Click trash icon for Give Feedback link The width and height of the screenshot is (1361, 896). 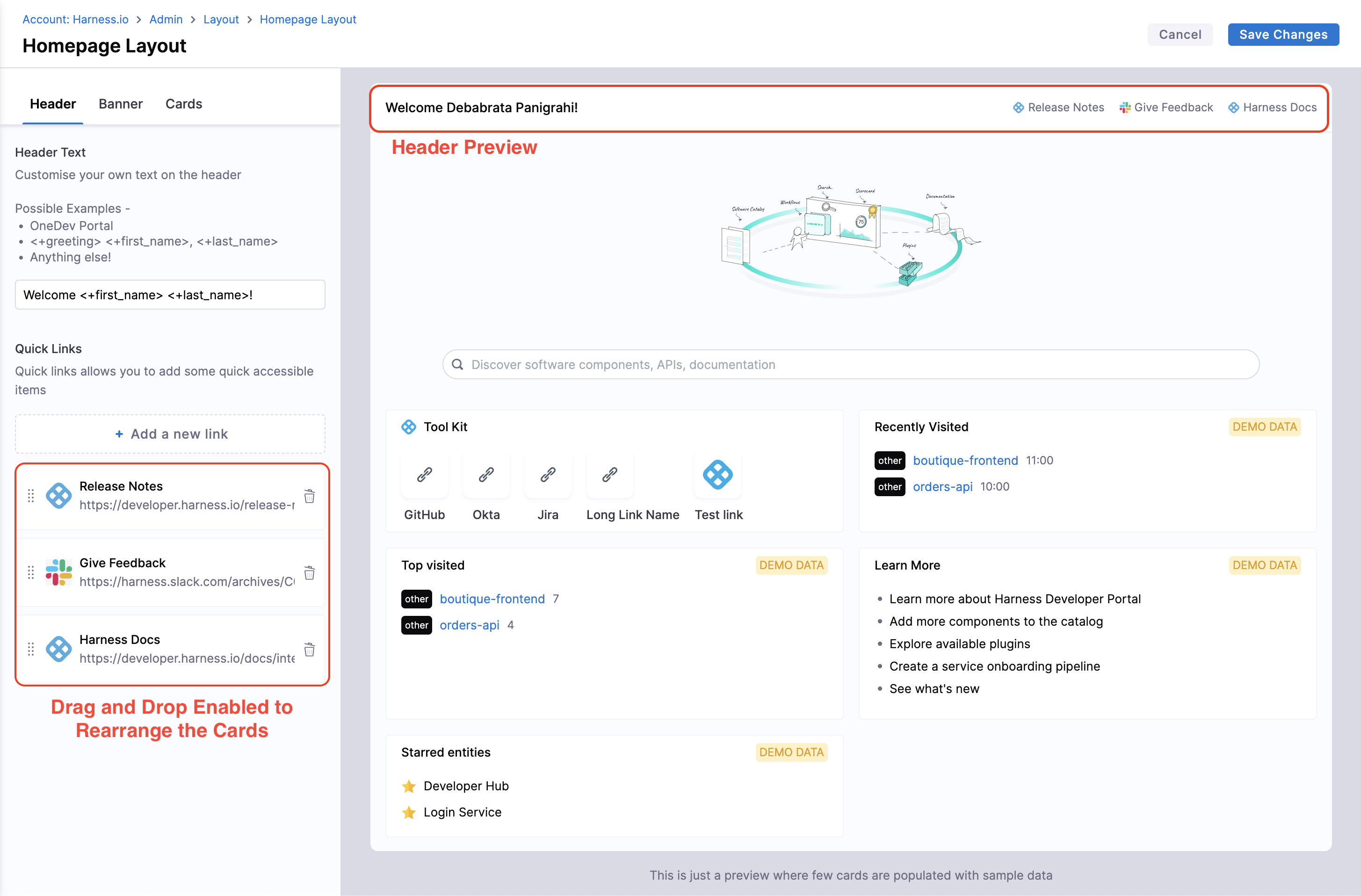(x=309, y=572)
